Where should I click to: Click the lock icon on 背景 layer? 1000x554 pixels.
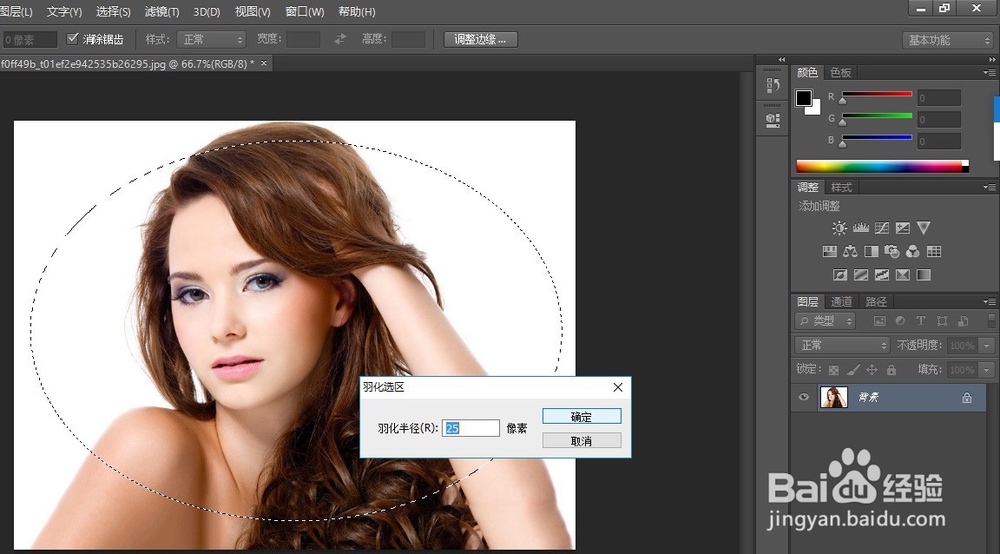(967, 398)
